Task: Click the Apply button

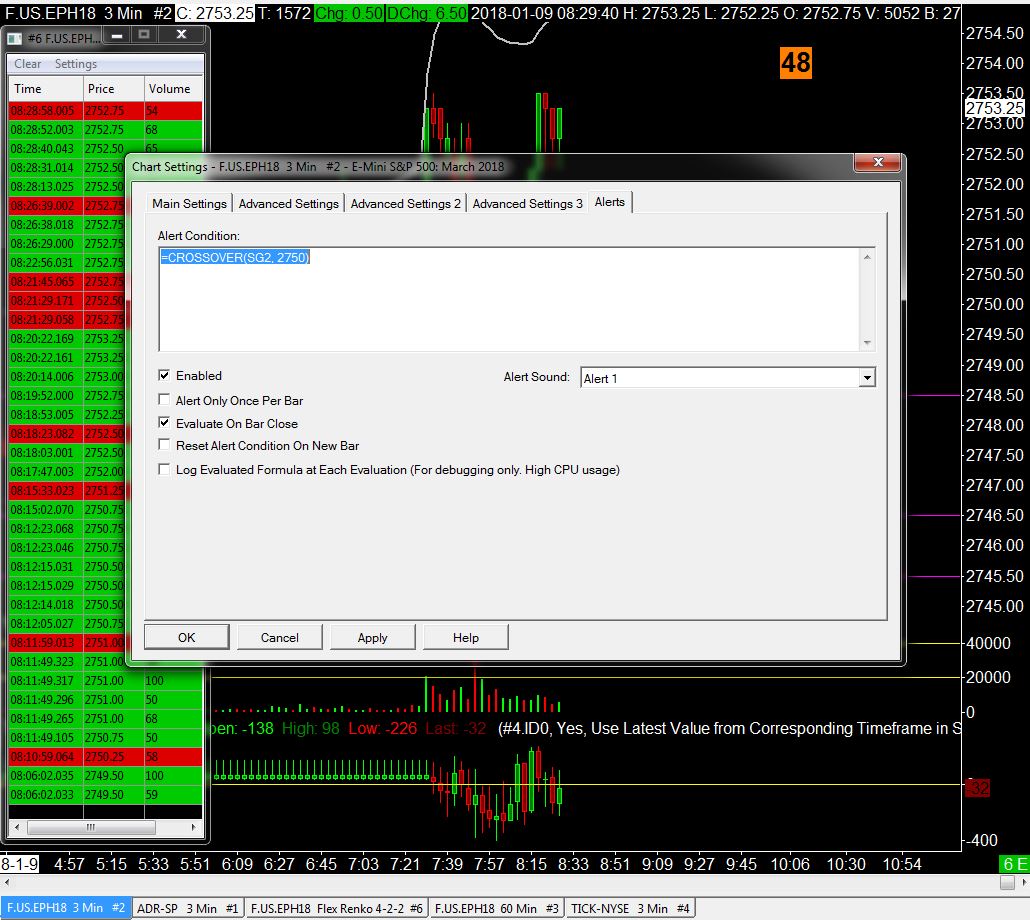Action: [x=372, y=637]
